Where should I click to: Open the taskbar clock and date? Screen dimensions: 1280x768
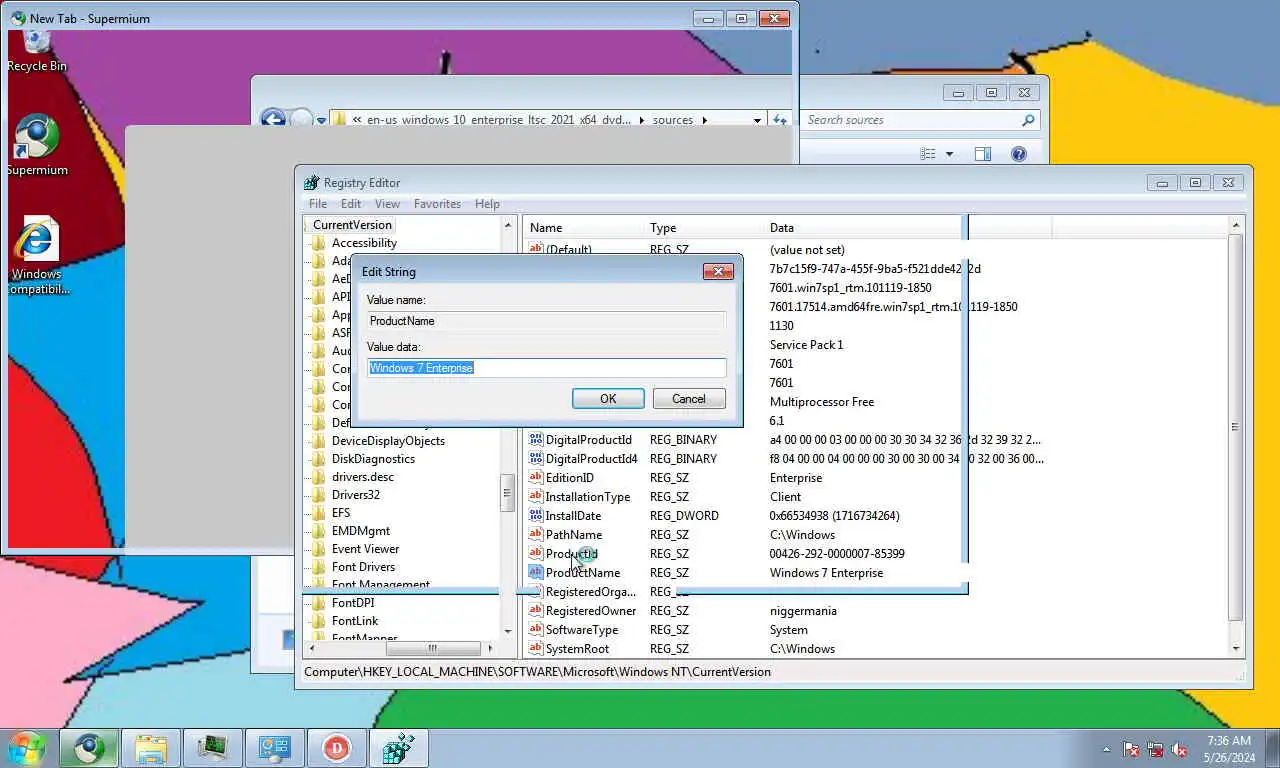coord(1229,749)
